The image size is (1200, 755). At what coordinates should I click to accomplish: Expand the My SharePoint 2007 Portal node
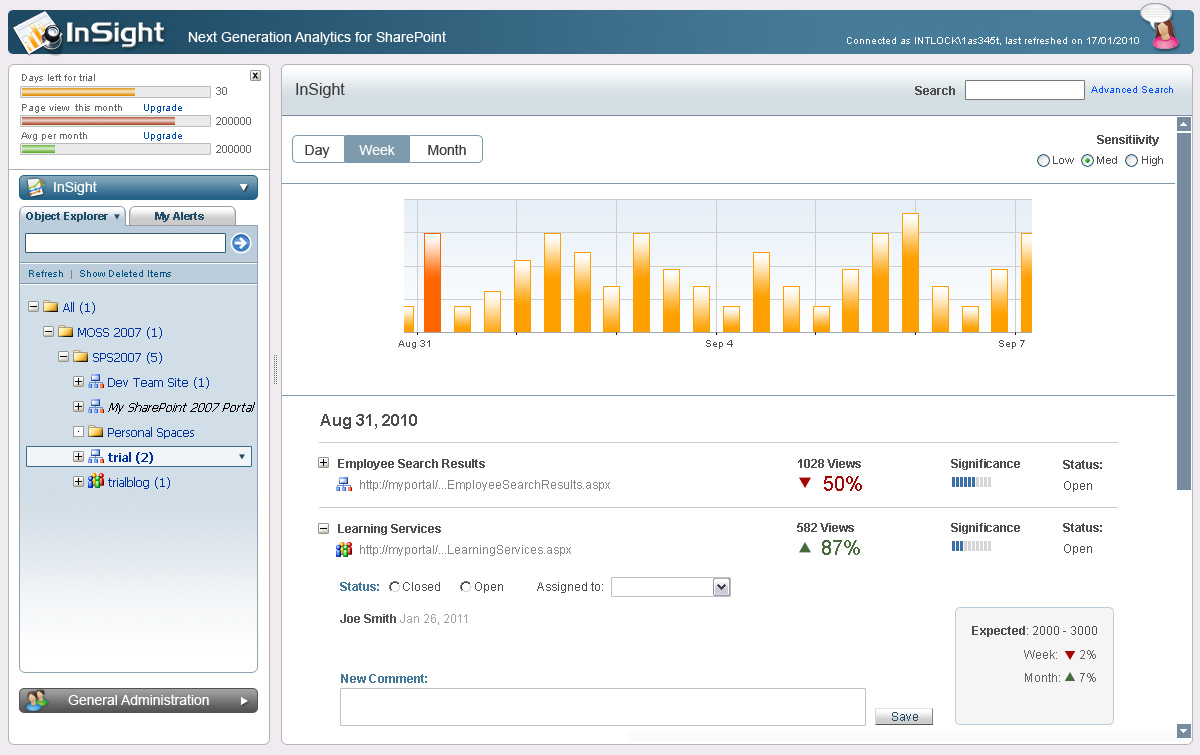79,407
